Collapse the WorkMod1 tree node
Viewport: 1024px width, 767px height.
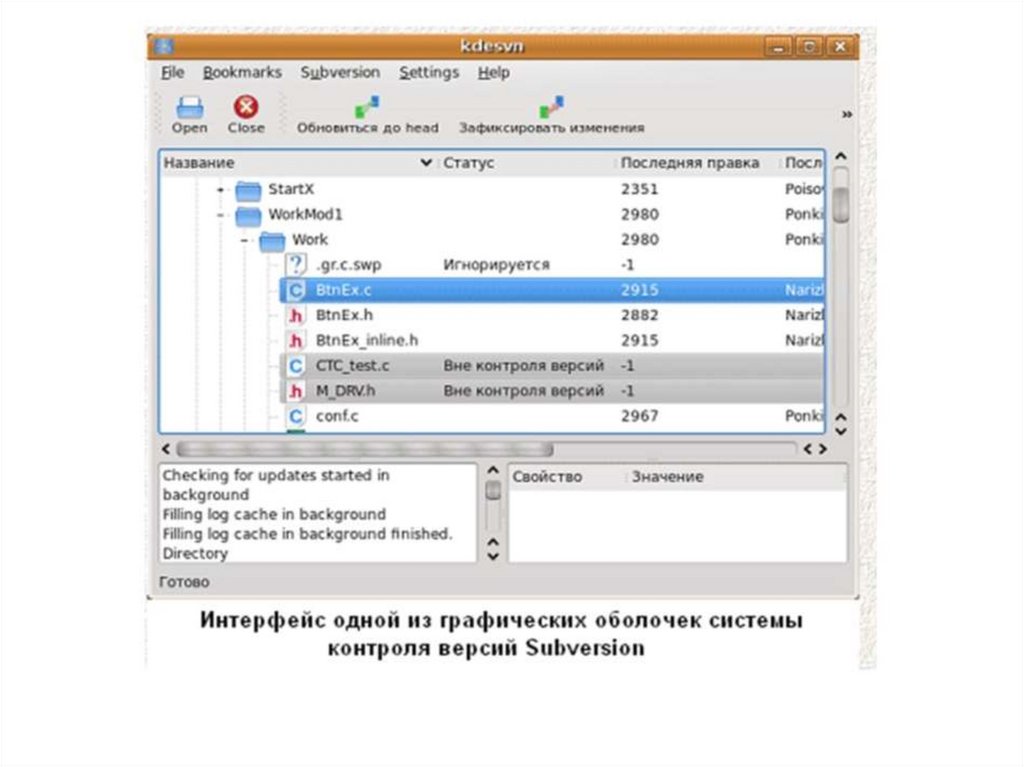(221, 215)
